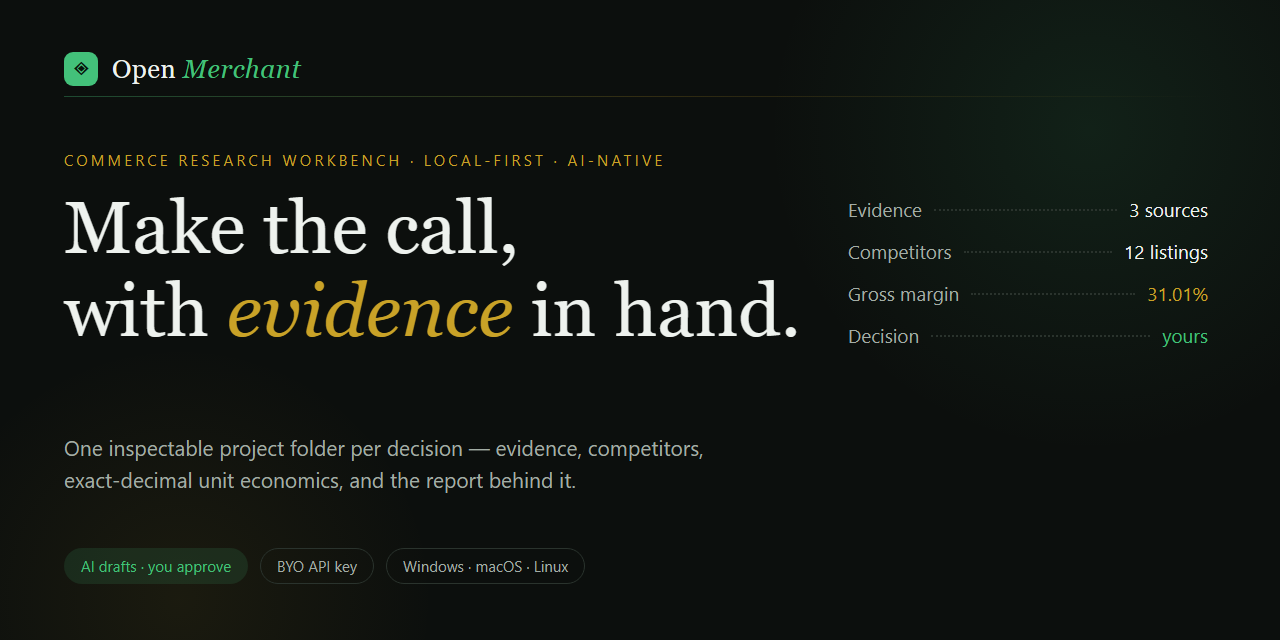Click the 'Make the call,' headline line

(291, 228)
